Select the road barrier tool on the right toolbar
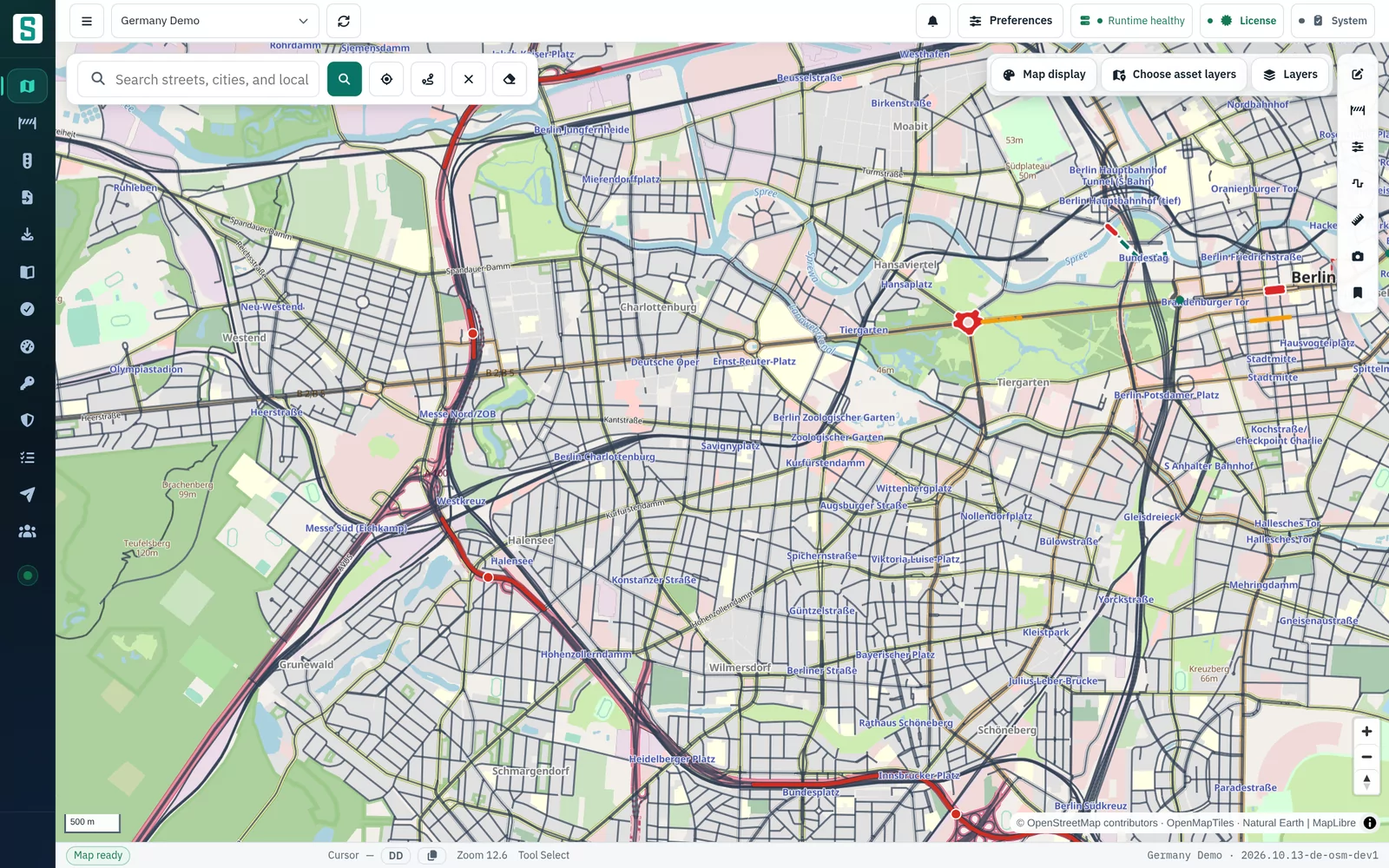Screen dimensions: 1389x868 coord(1358,110)
